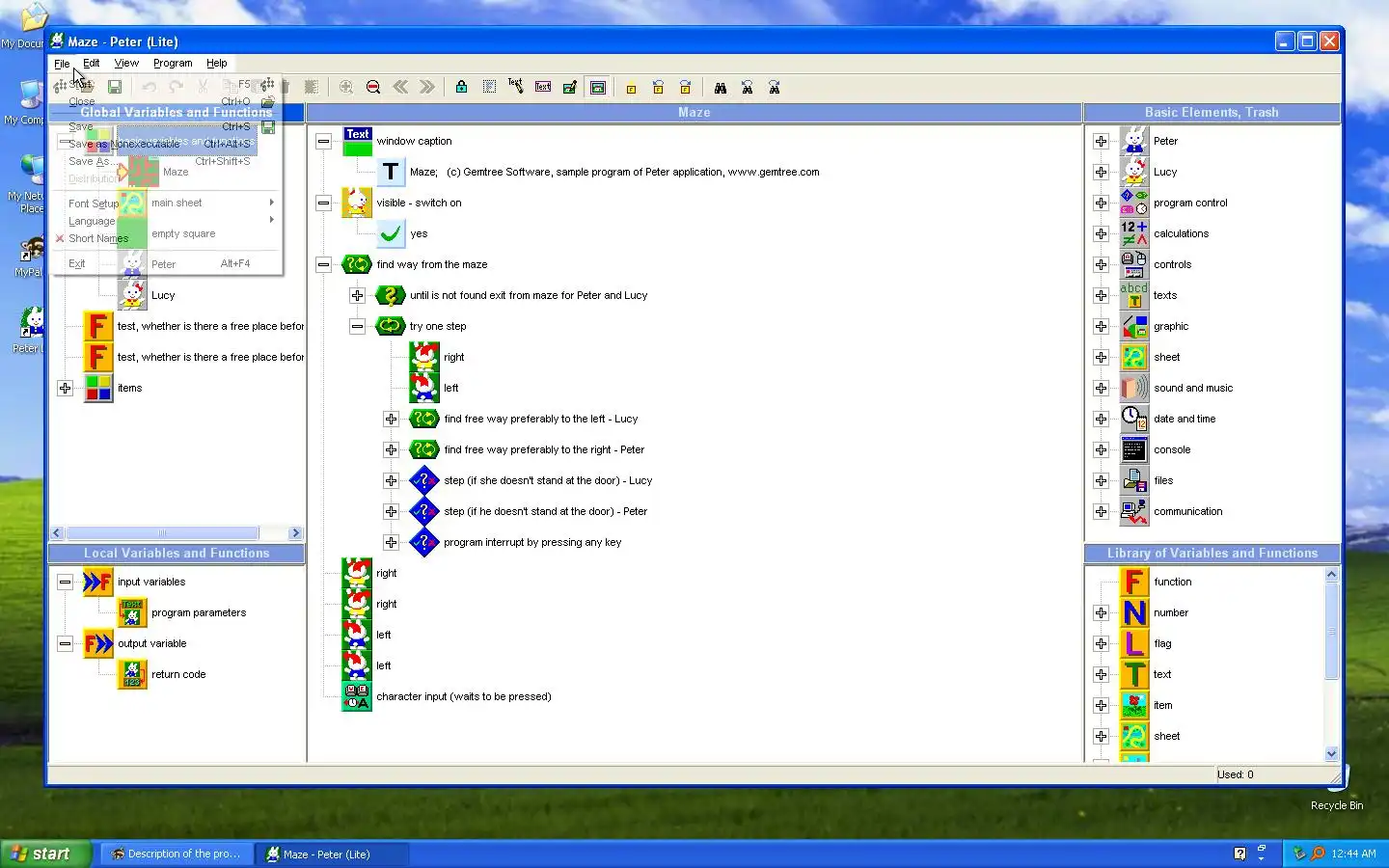Expand the until is not found exit node

357,295
